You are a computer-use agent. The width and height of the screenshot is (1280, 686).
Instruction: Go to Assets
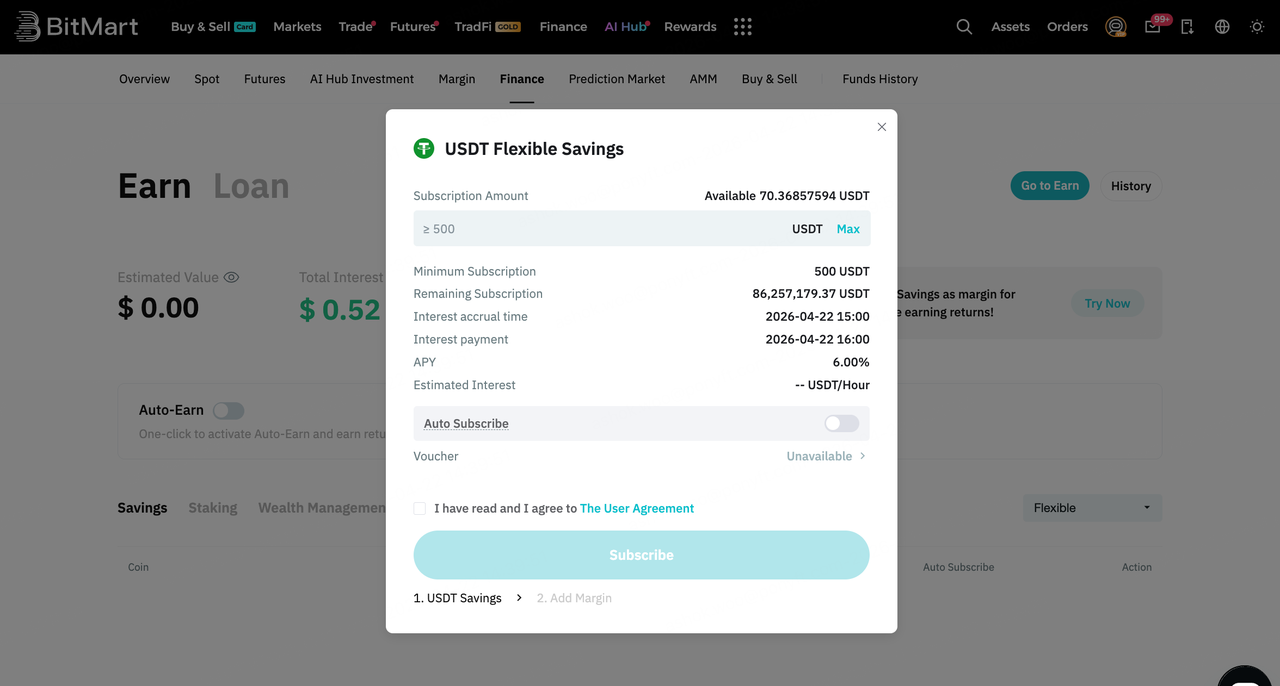(1010, 27)
